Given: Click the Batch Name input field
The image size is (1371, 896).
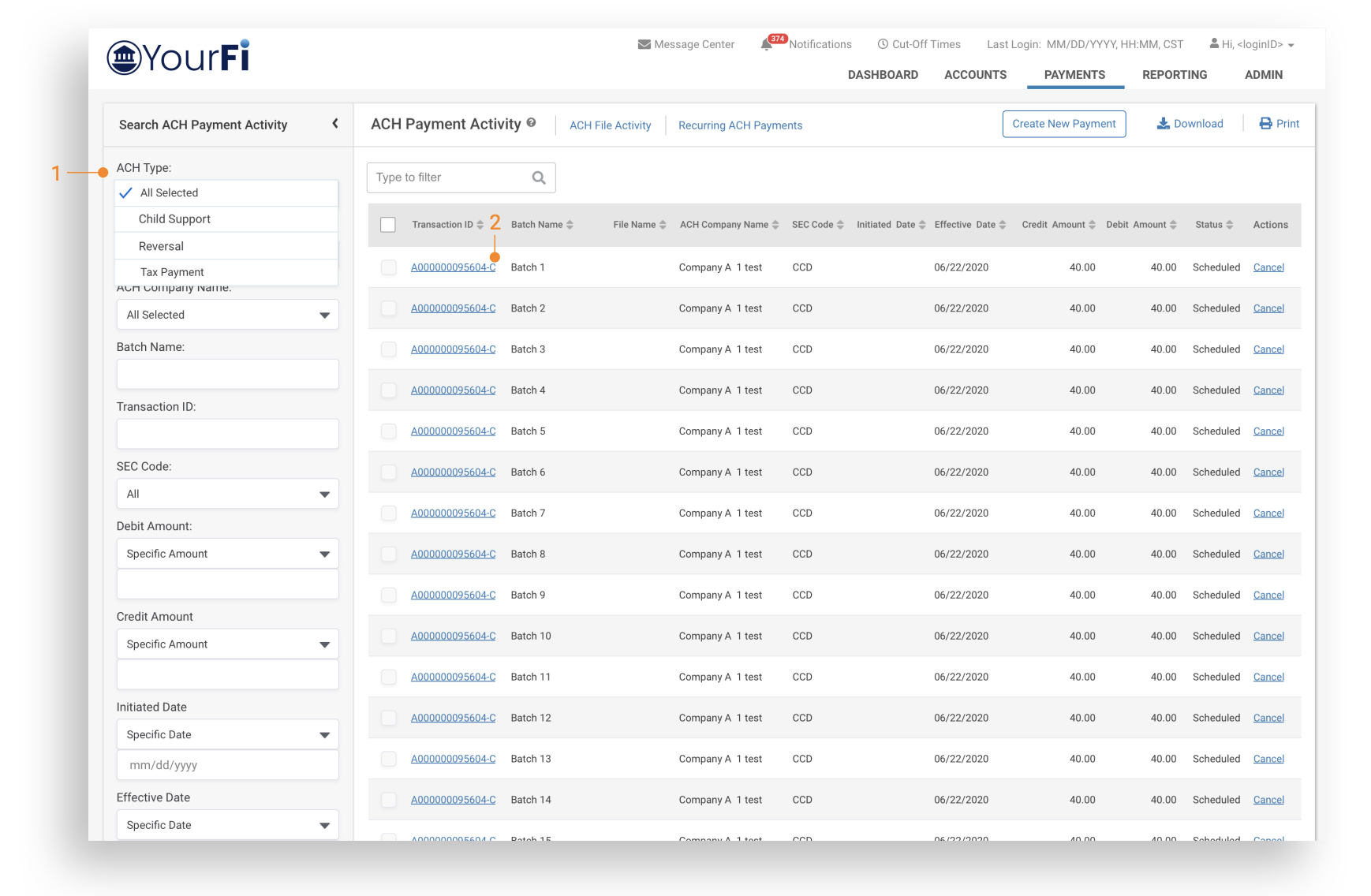Looking at the screenshot, I should [228, 375].
